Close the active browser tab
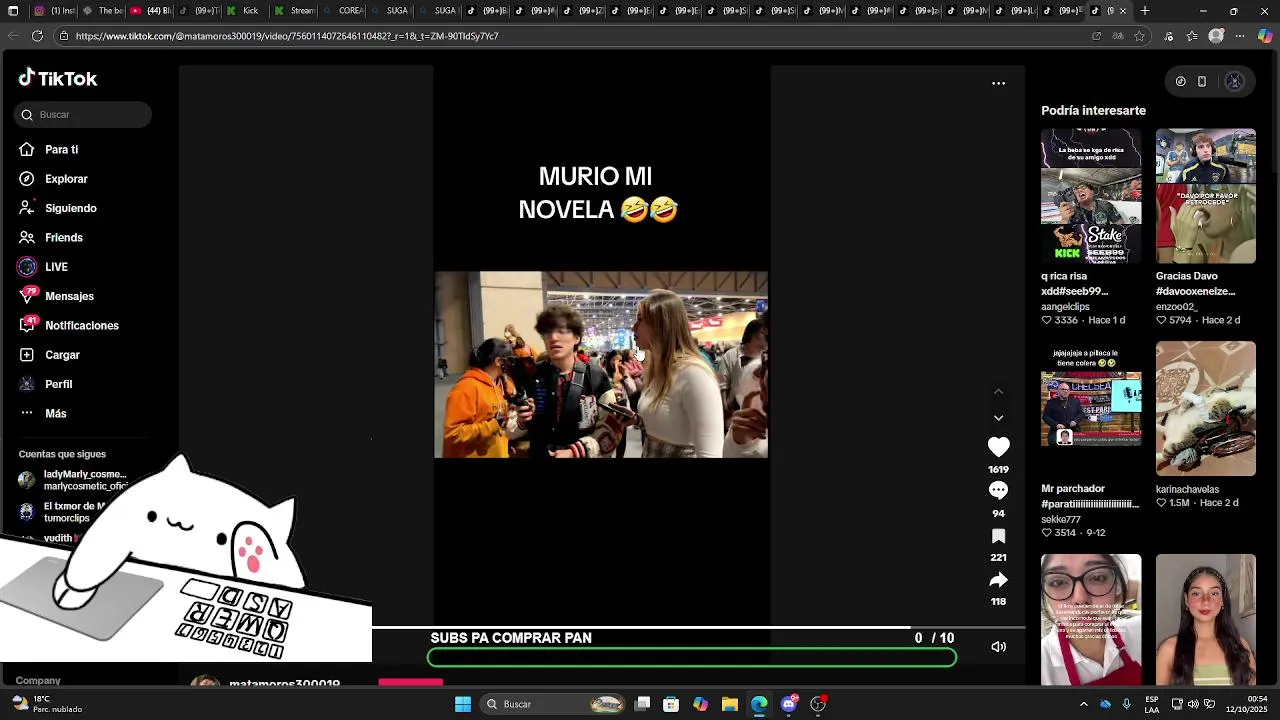This screenshot has width=1280, height=720. pyautogui.click(x=1123, y=11)
